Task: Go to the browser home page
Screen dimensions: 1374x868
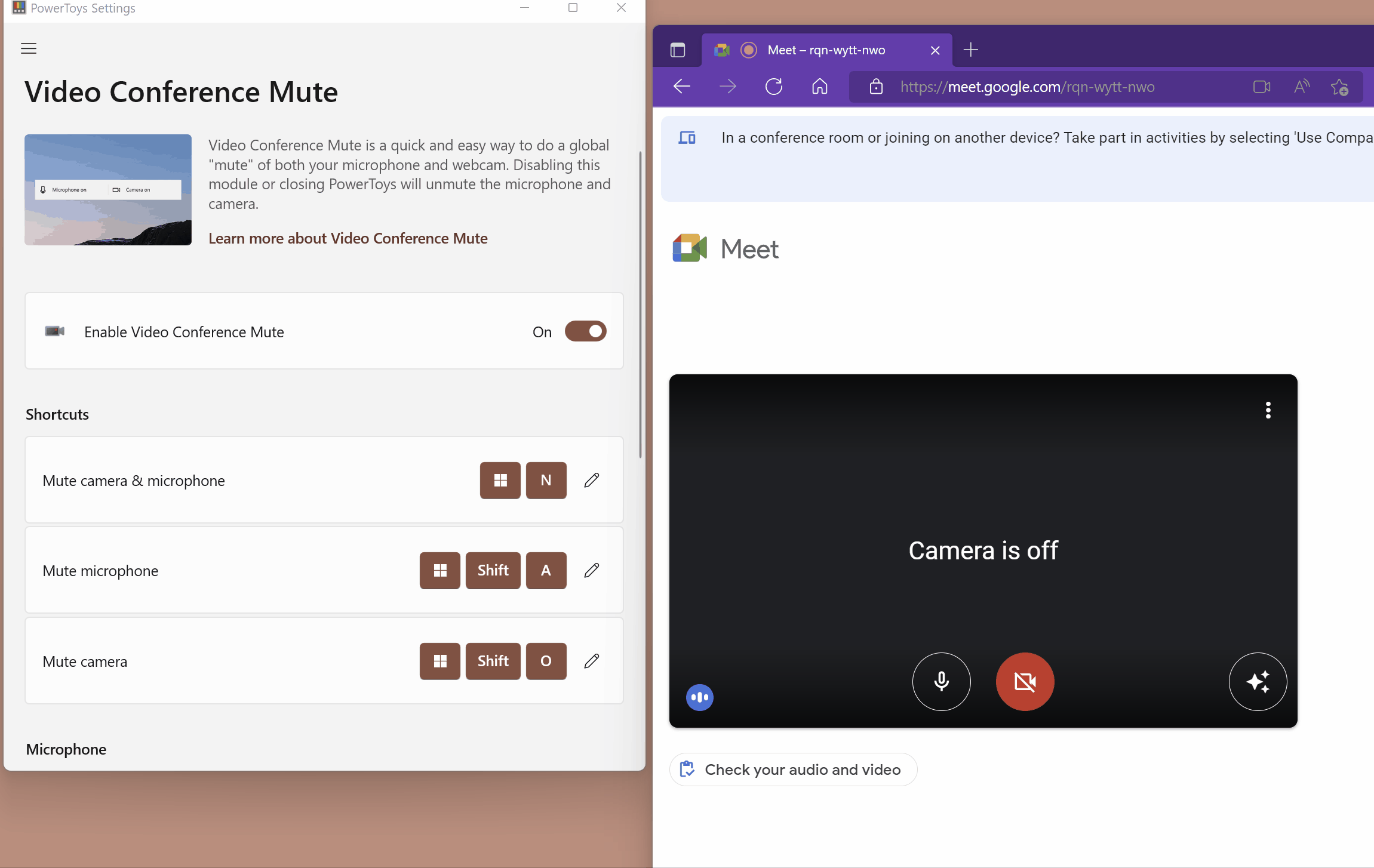Action: click(x=819, y=87)
